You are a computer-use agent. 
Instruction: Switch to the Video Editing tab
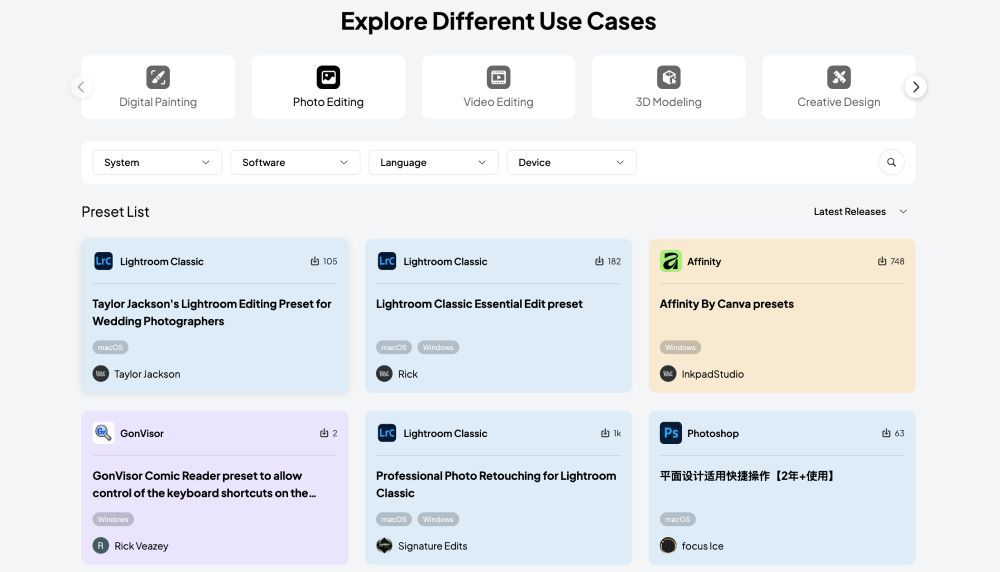[498, 87]
